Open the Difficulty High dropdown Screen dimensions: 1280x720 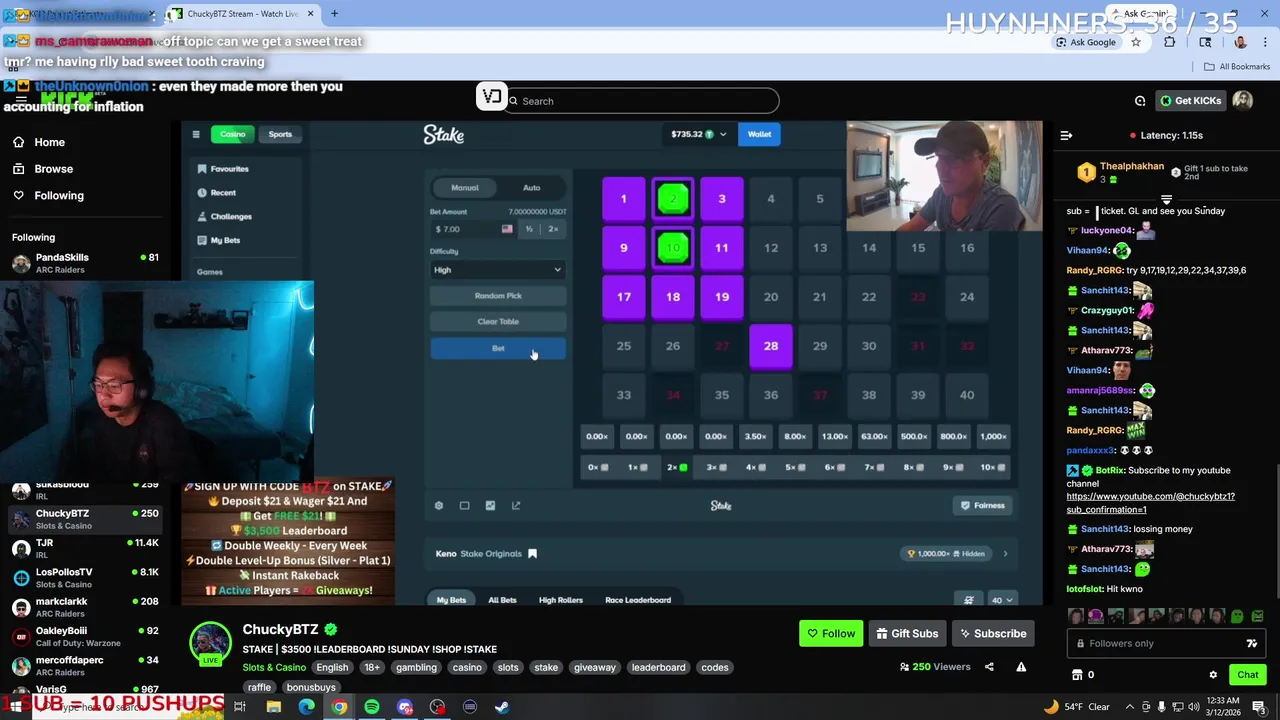click(x=498, y=270)
